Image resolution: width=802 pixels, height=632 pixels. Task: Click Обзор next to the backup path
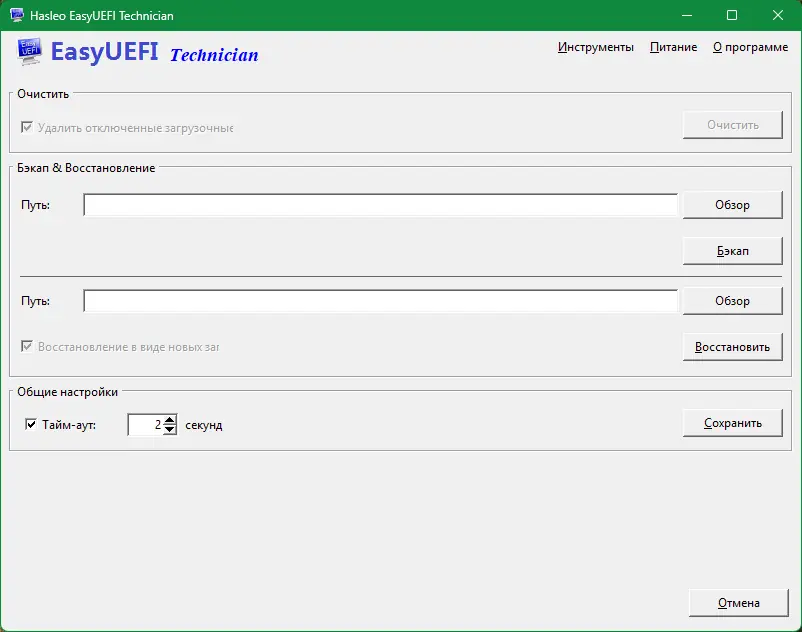732,205
